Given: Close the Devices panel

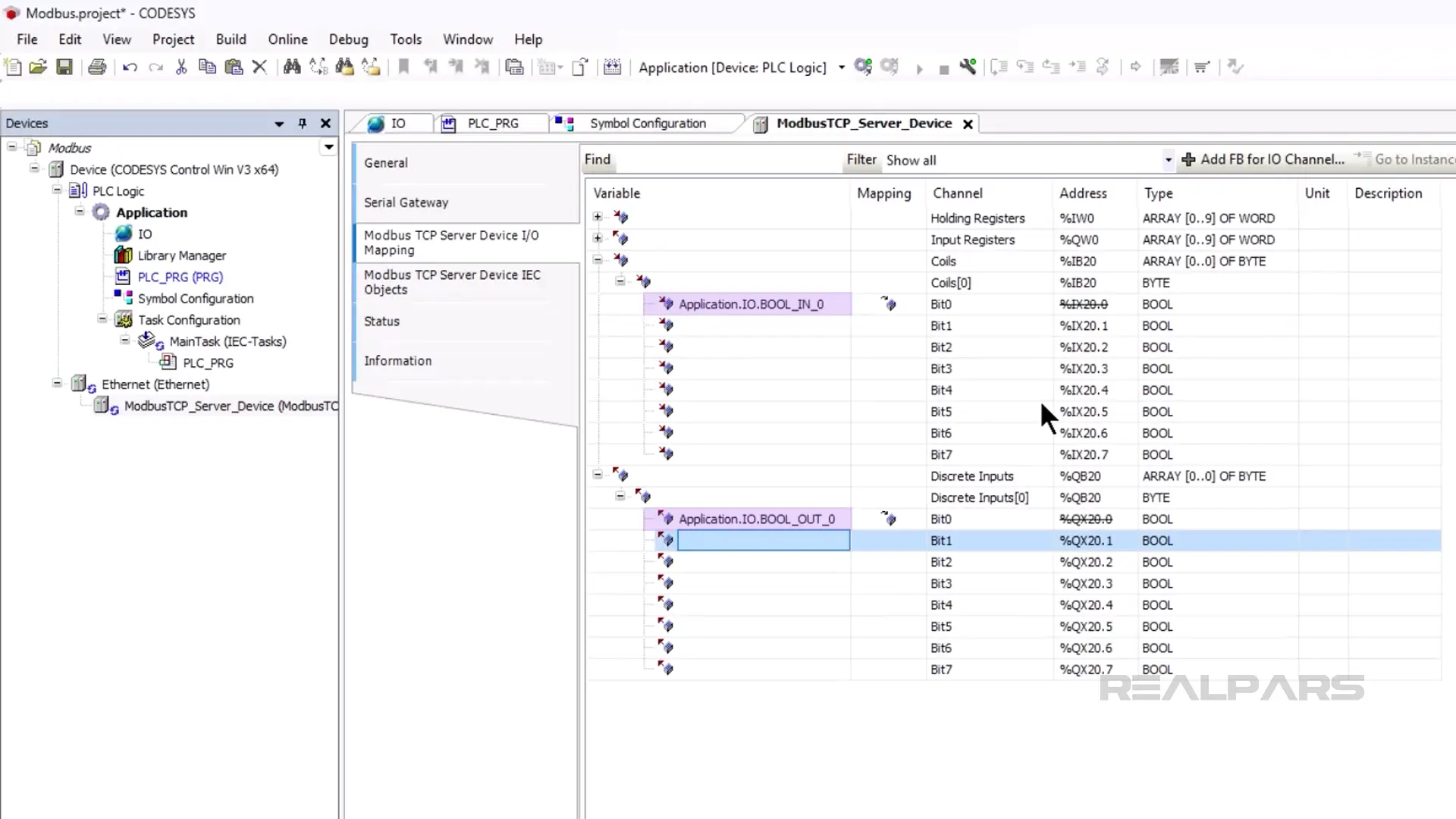Looking at the screenshot, I should pyautogui.click(x=325, y=123).
